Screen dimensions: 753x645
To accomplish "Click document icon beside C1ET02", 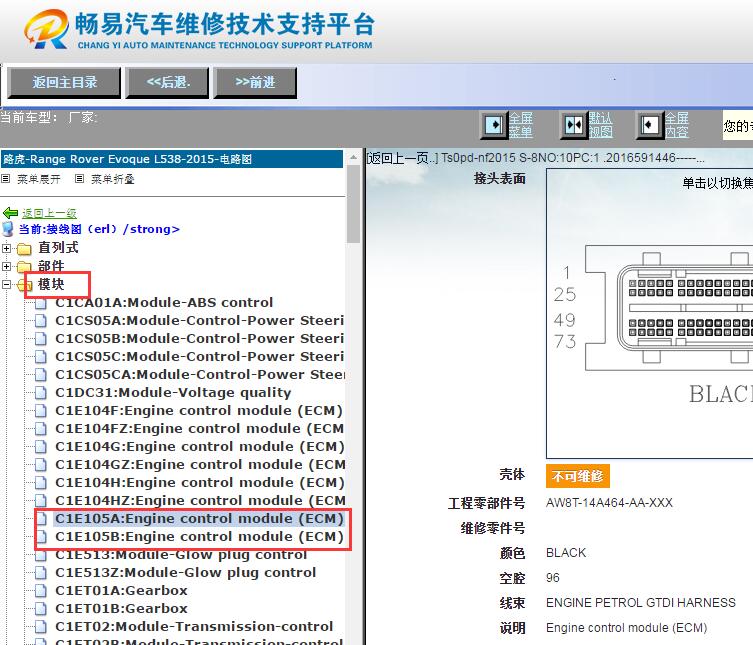I will coord(41,627).
